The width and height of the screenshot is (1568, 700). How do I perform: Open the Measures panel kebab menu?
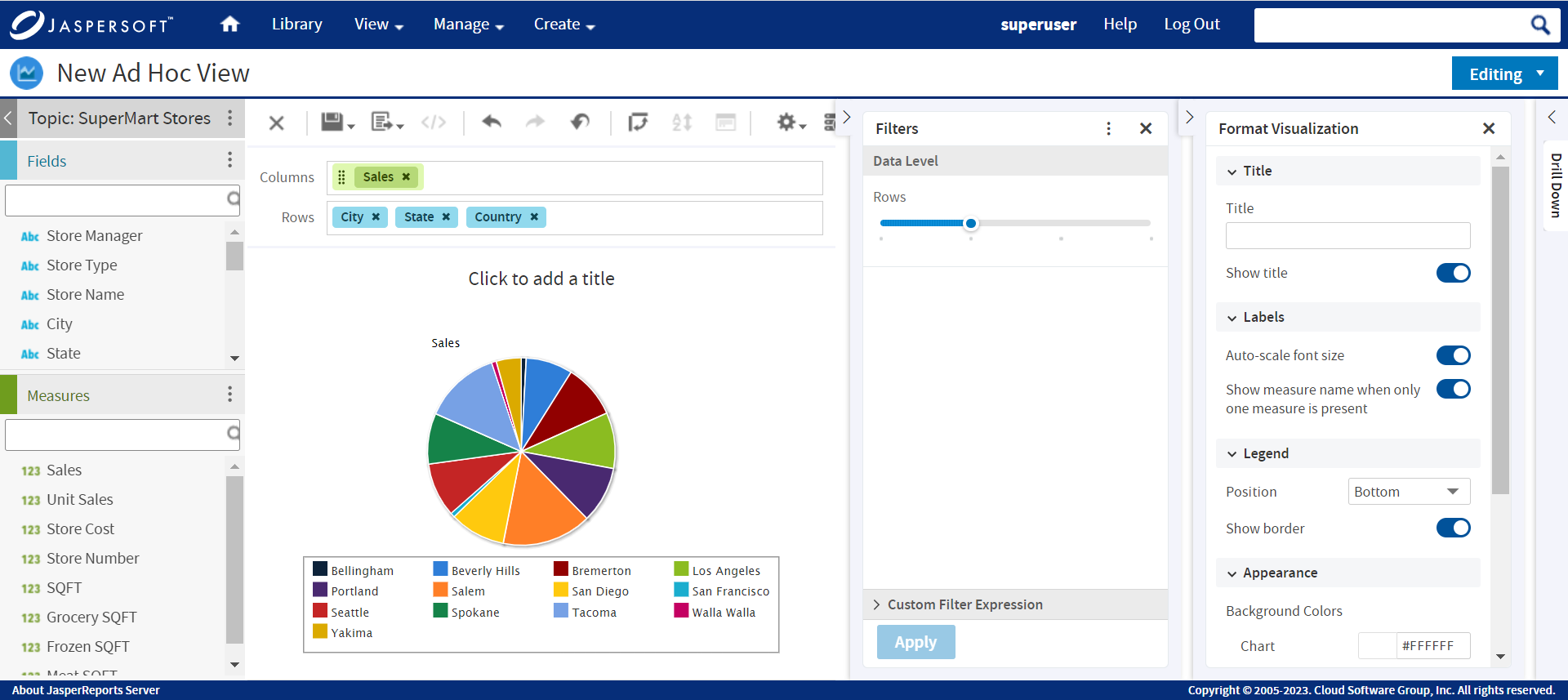(230, 395)
